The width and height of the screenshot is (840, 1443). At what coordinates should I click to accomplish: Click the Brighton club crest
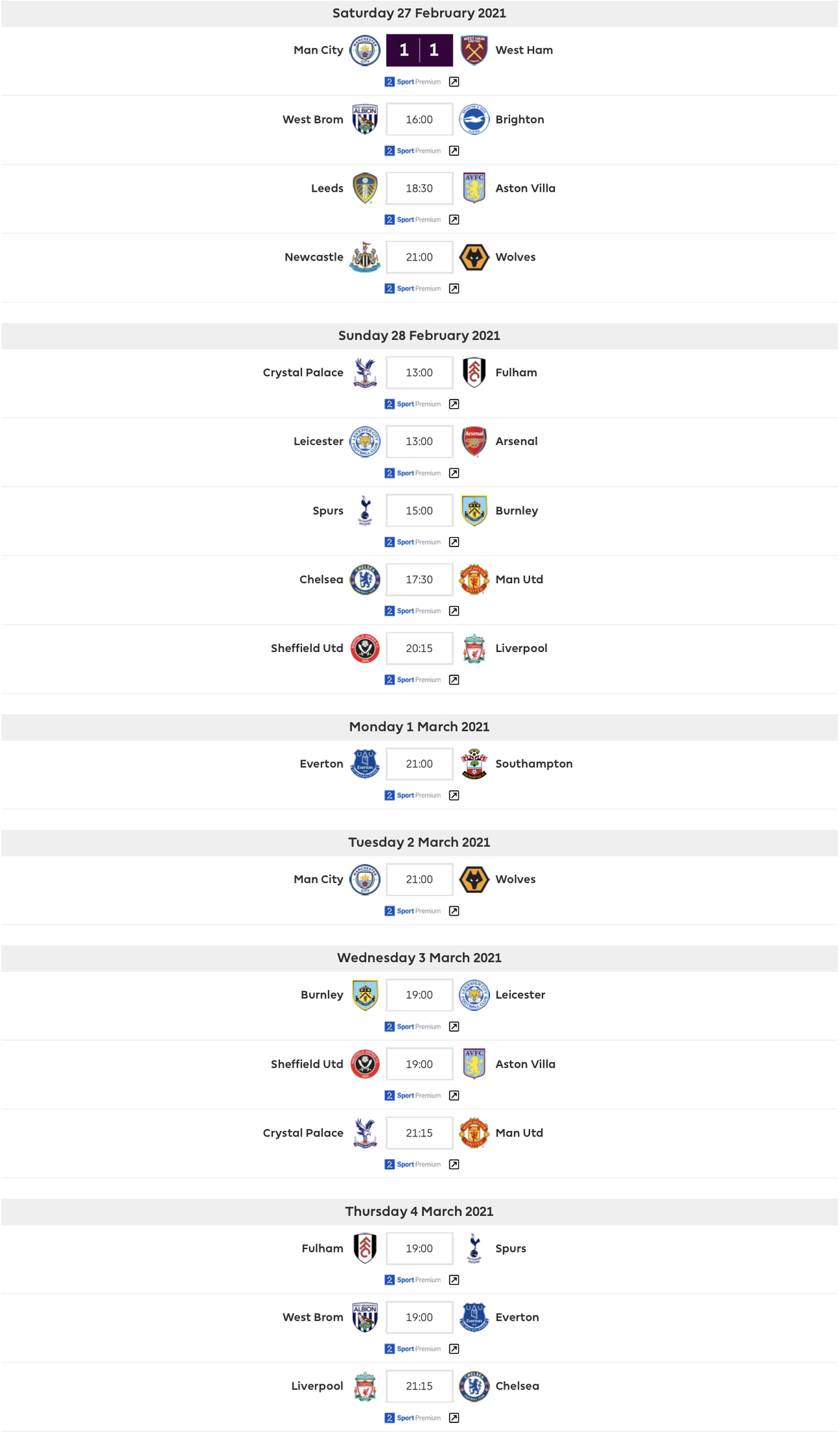click(x=474, y=120)
